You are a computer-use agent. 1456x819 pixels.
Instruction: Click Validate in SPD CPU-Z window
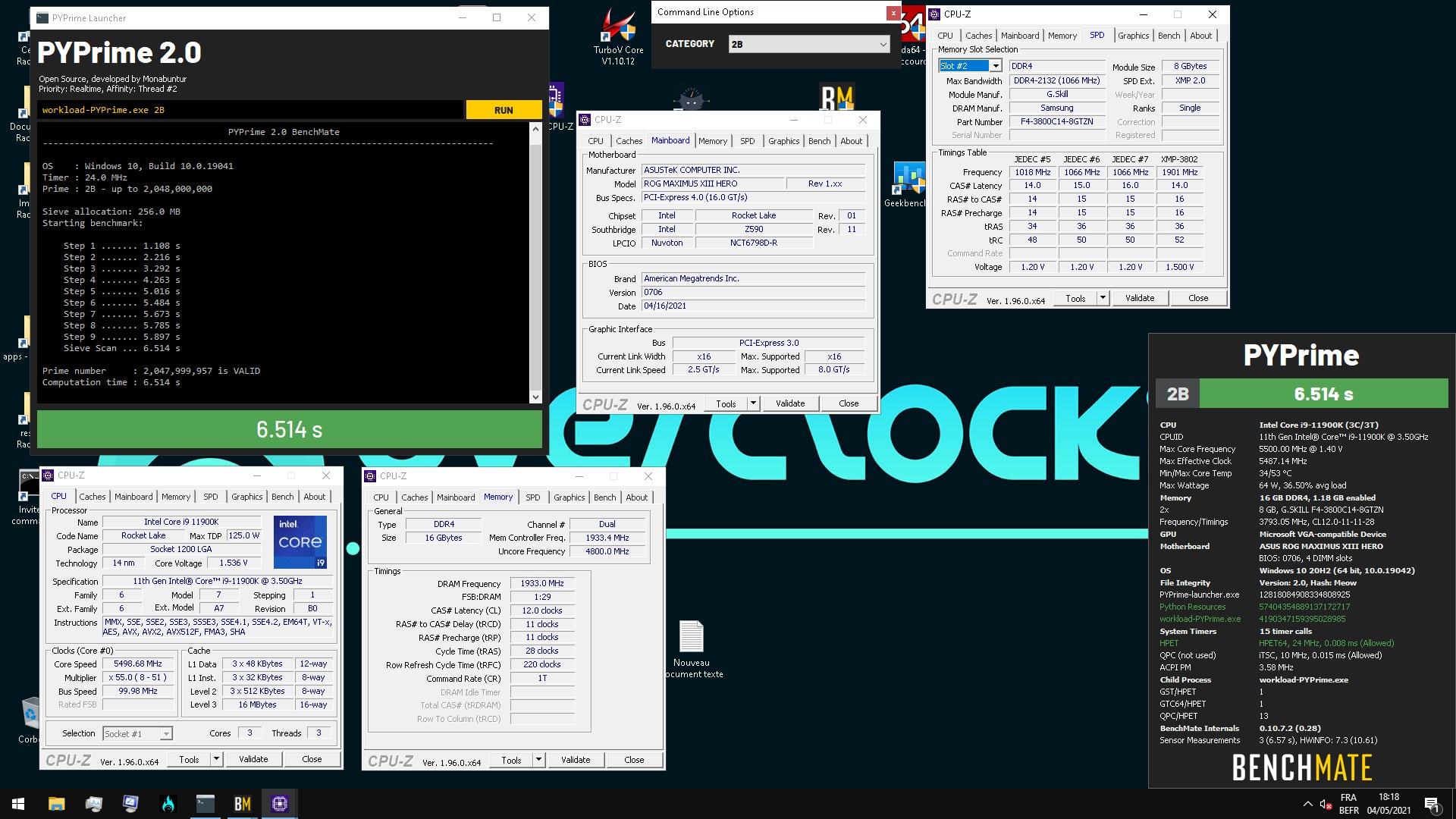1140,298
